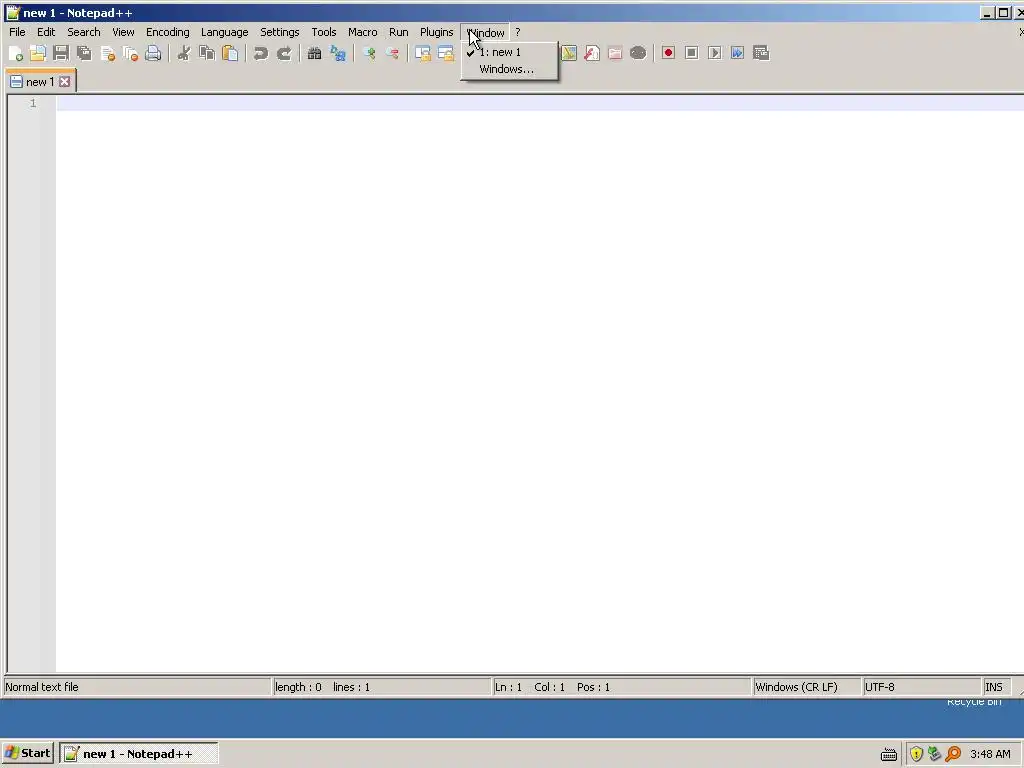1024x768 pixels.
Task: Click the Zoom Out toolbar icon
Action: 392,54
